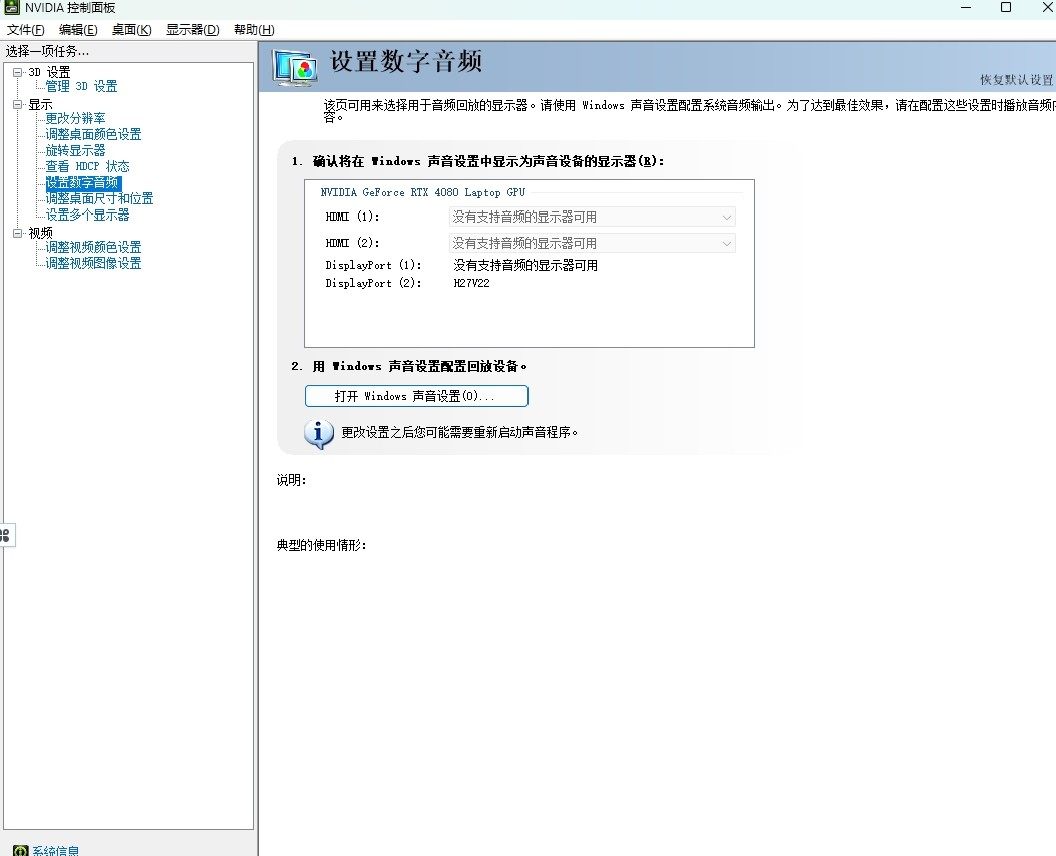Select 更改分辨率 in task tree
The width and height of the screenshot is (1056, 856).
point(75,119)
